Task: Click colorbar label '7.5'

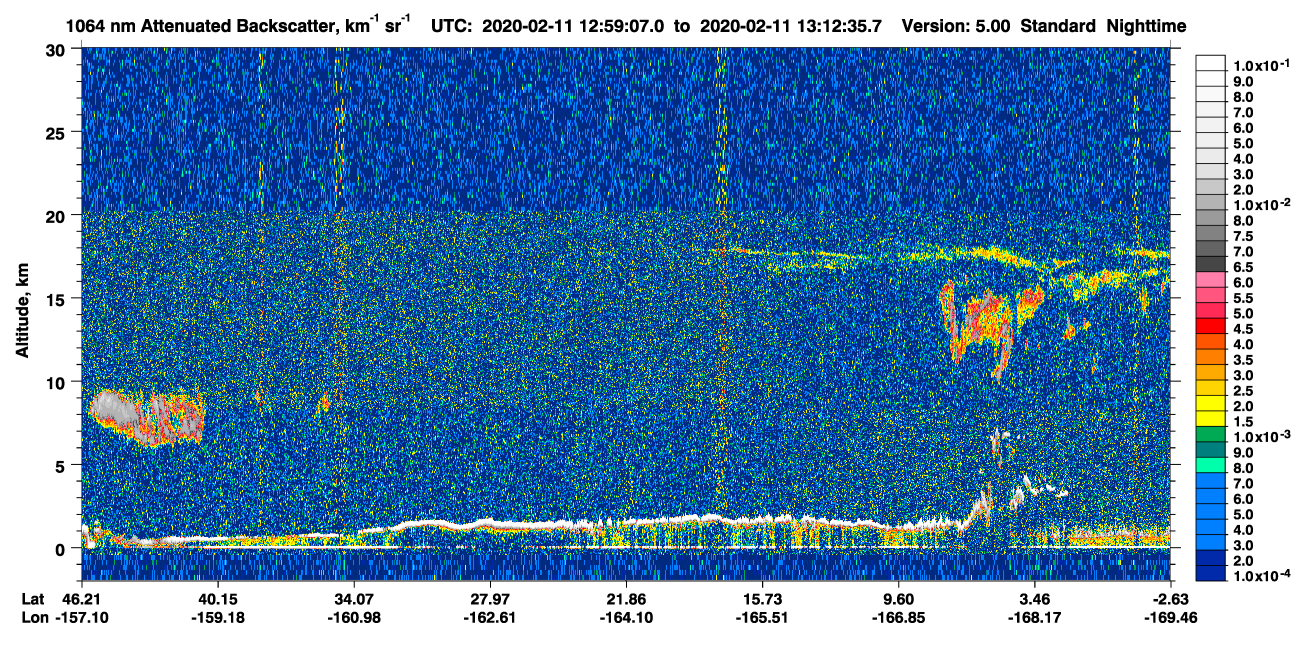Action: pyautogui.click(x=1243, y=237)
